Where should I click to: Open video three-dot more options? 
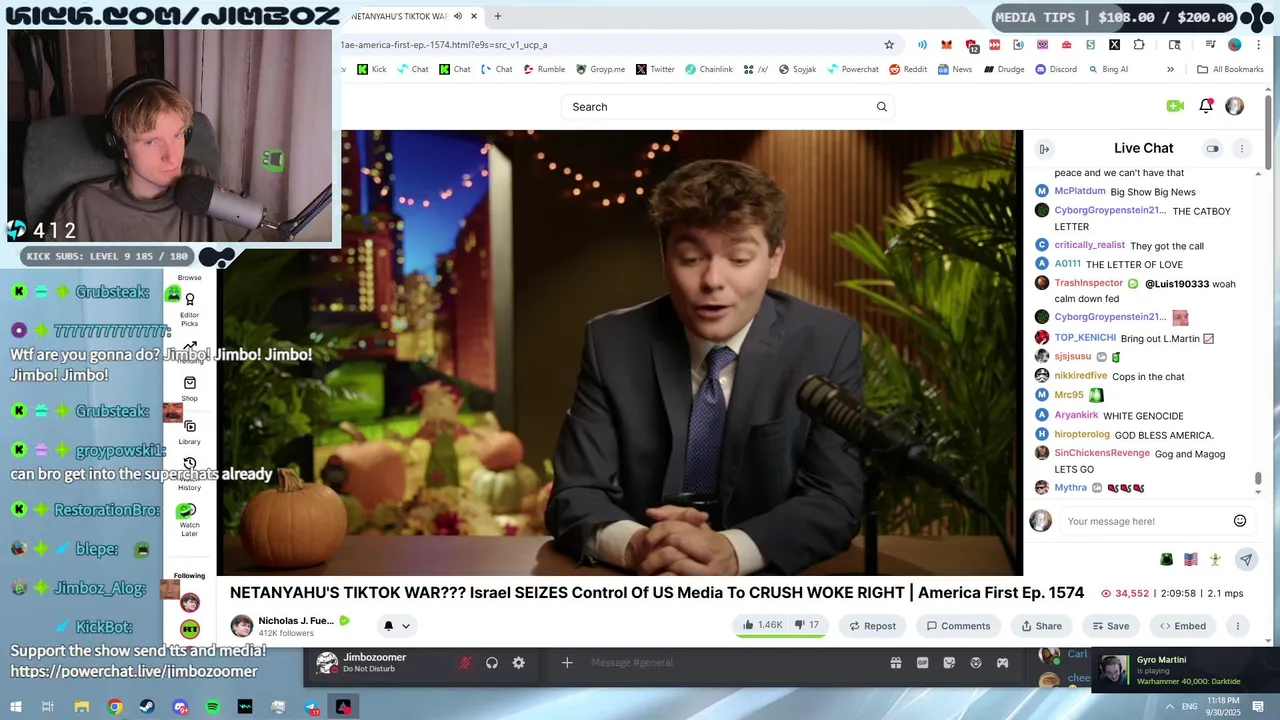point(1237,626)
